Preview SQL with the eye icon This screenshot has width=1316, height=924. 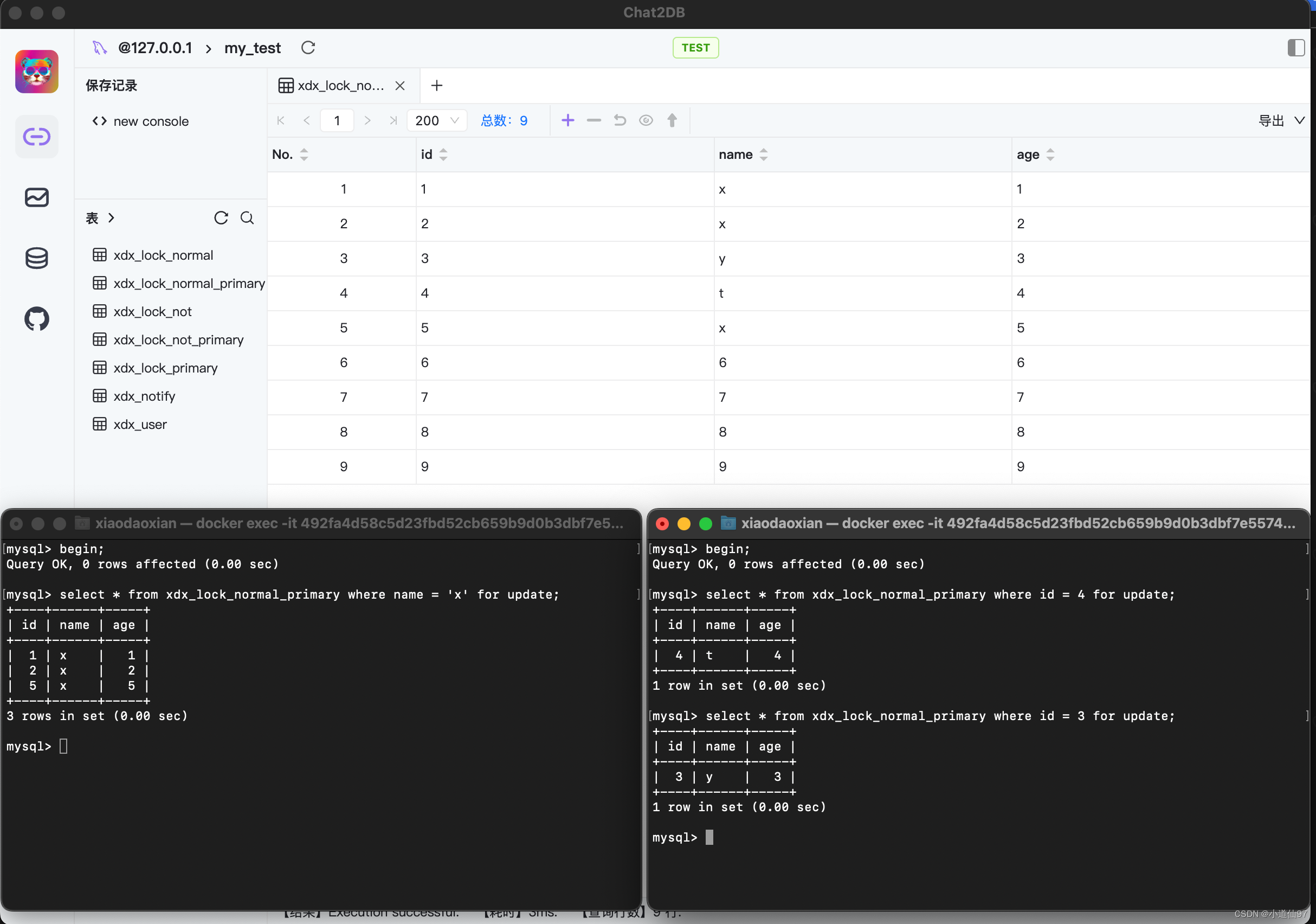646,120
